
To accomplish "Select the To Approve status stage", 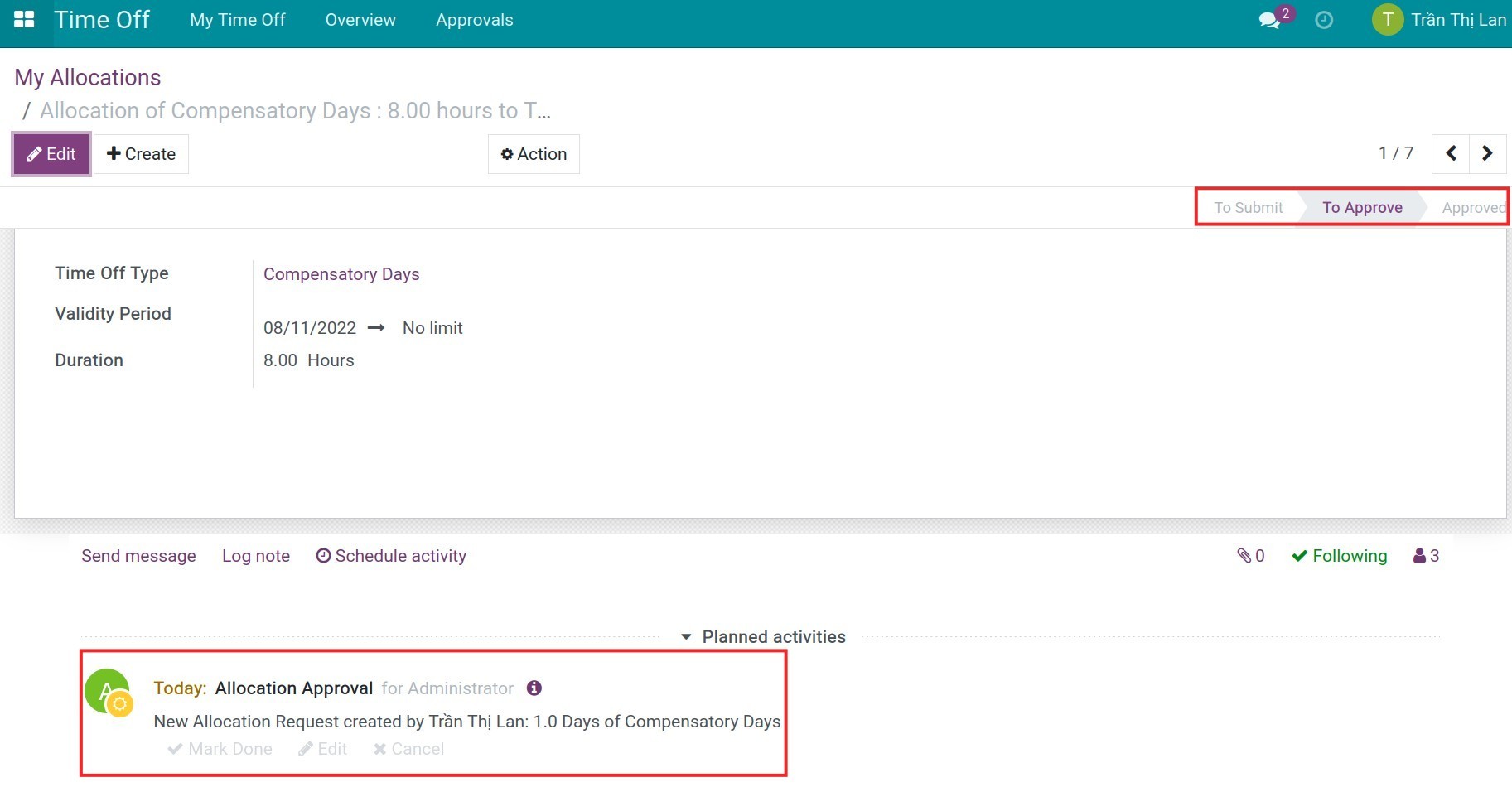I will (1362, 207).
